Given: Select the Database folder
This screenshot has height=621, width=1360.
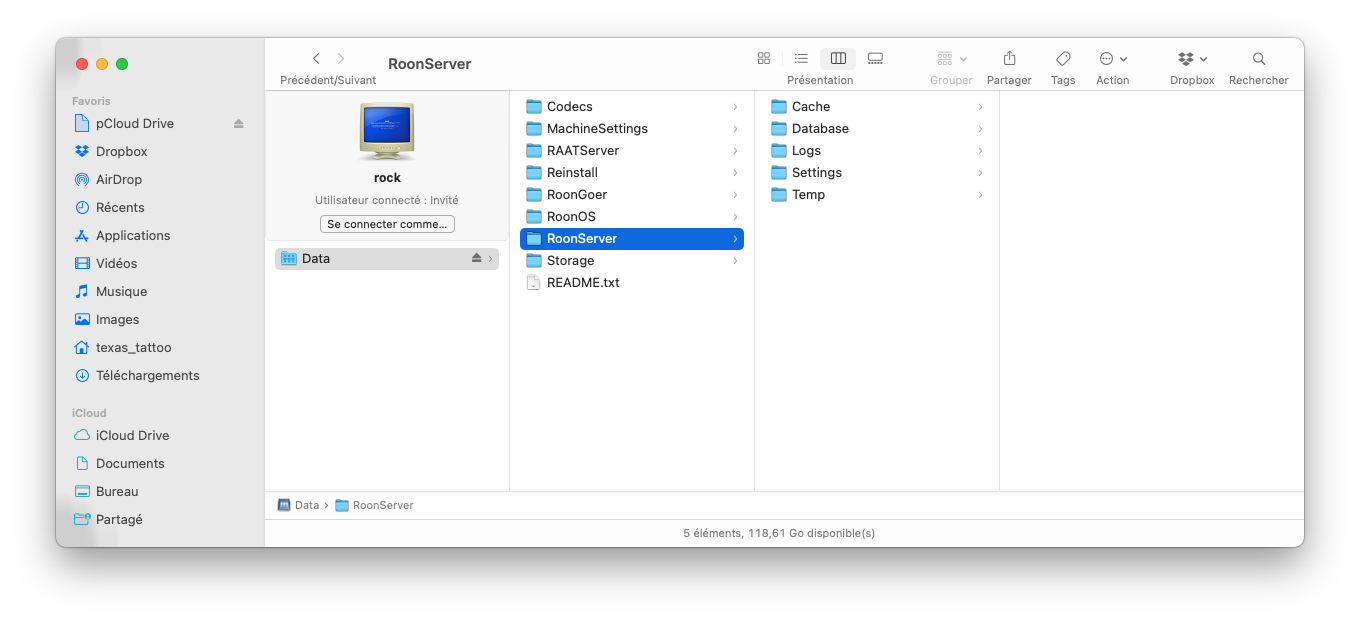Looking at the screenshot, I should [877, 129].
